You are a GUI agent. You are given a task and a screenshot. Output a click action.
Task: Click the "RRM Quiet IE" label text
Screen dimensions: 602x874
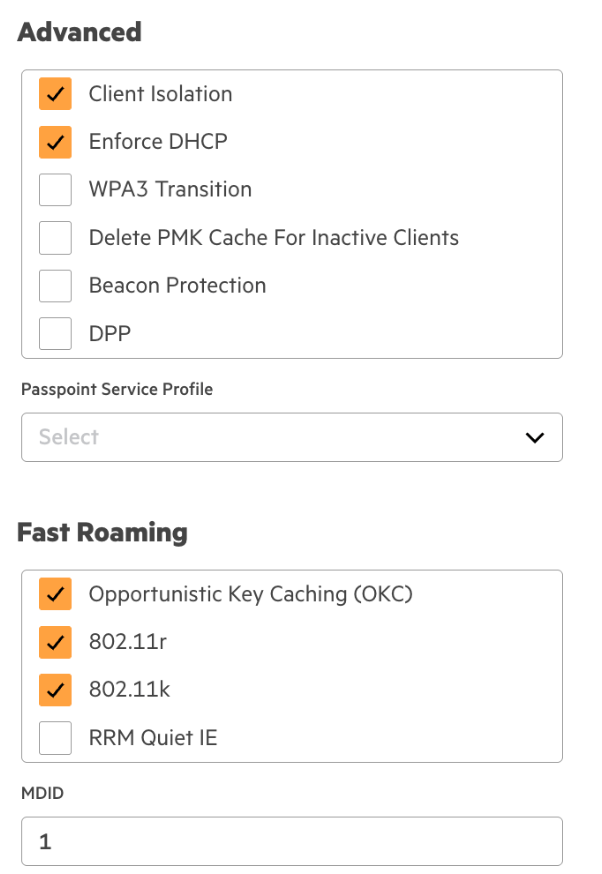coord(153,738)
